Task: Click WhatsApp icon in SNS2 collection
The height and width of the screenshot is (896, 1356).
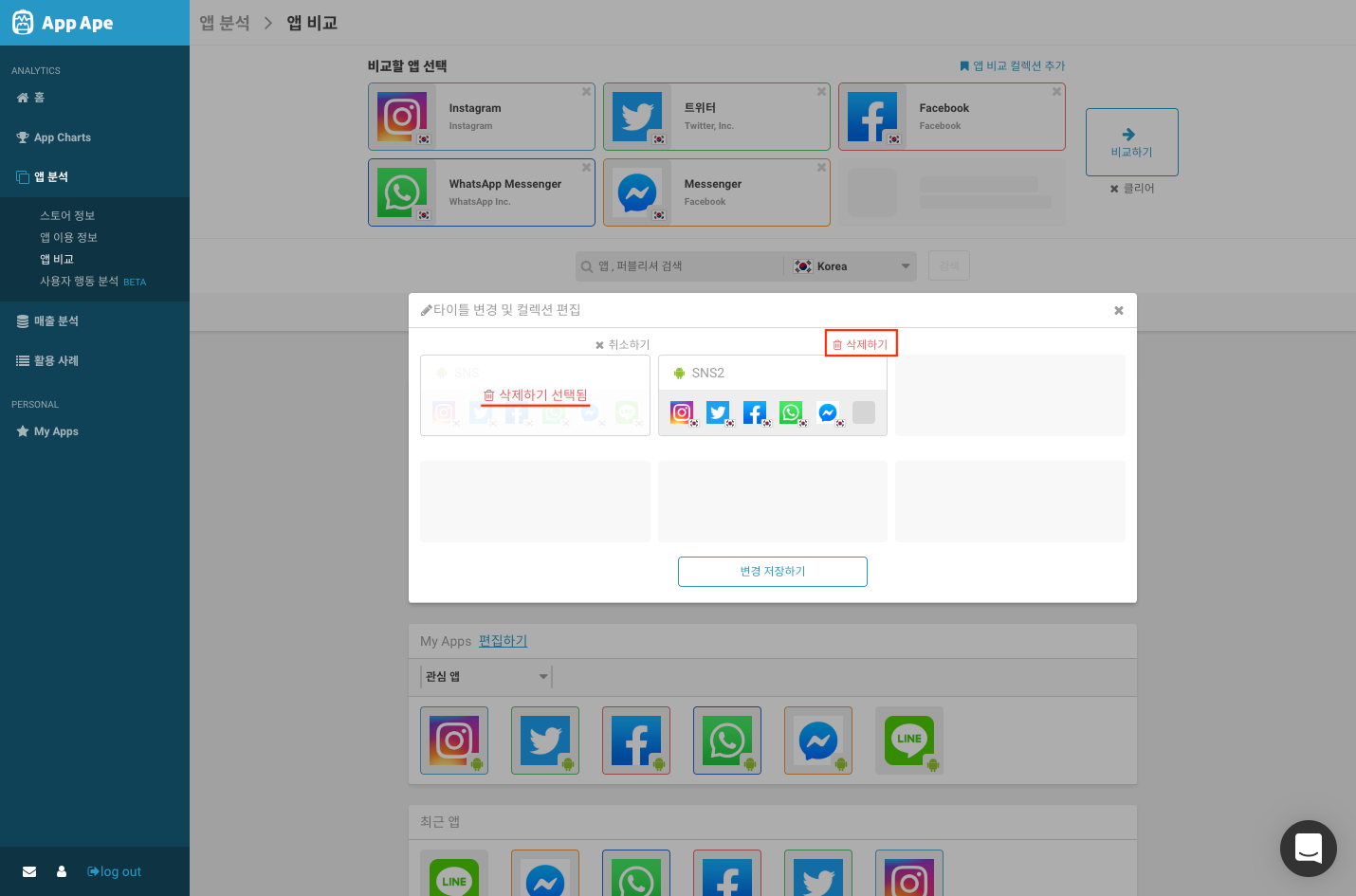Action: click(791, 412)
